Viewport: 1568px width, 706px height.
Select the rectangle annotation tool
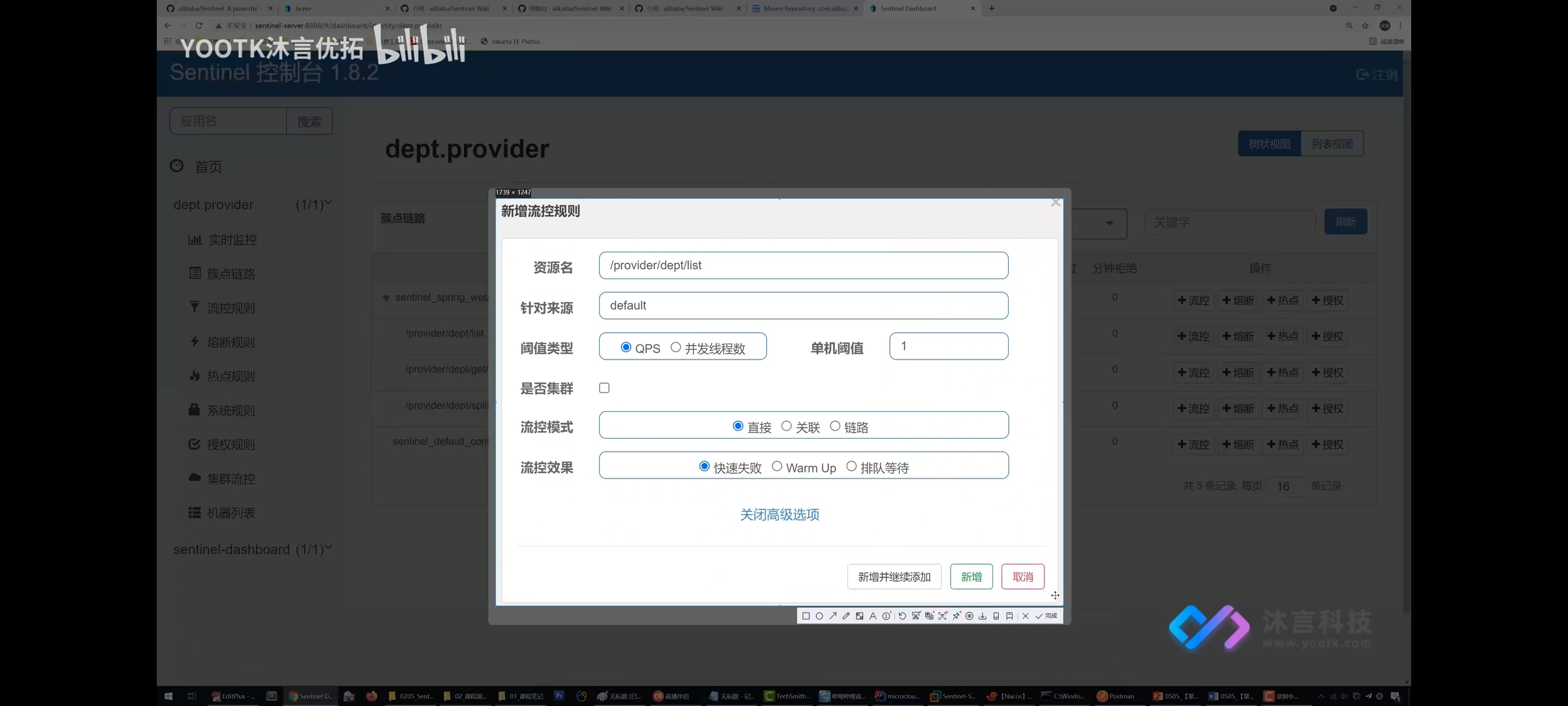pyautogui.click(x=806, y=616)
